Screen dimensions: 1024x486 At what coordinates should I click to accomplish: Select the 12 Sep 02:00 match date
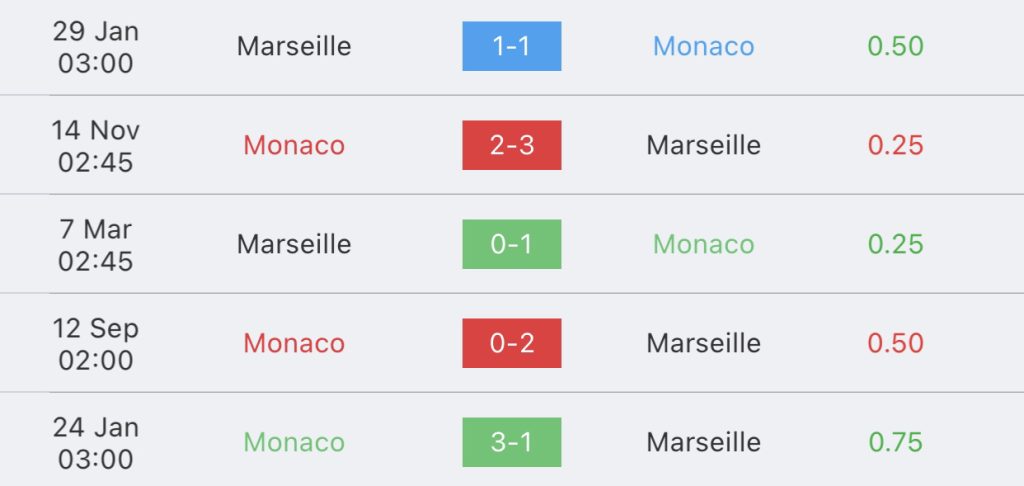pyautogui.click(x=96, y=343)
